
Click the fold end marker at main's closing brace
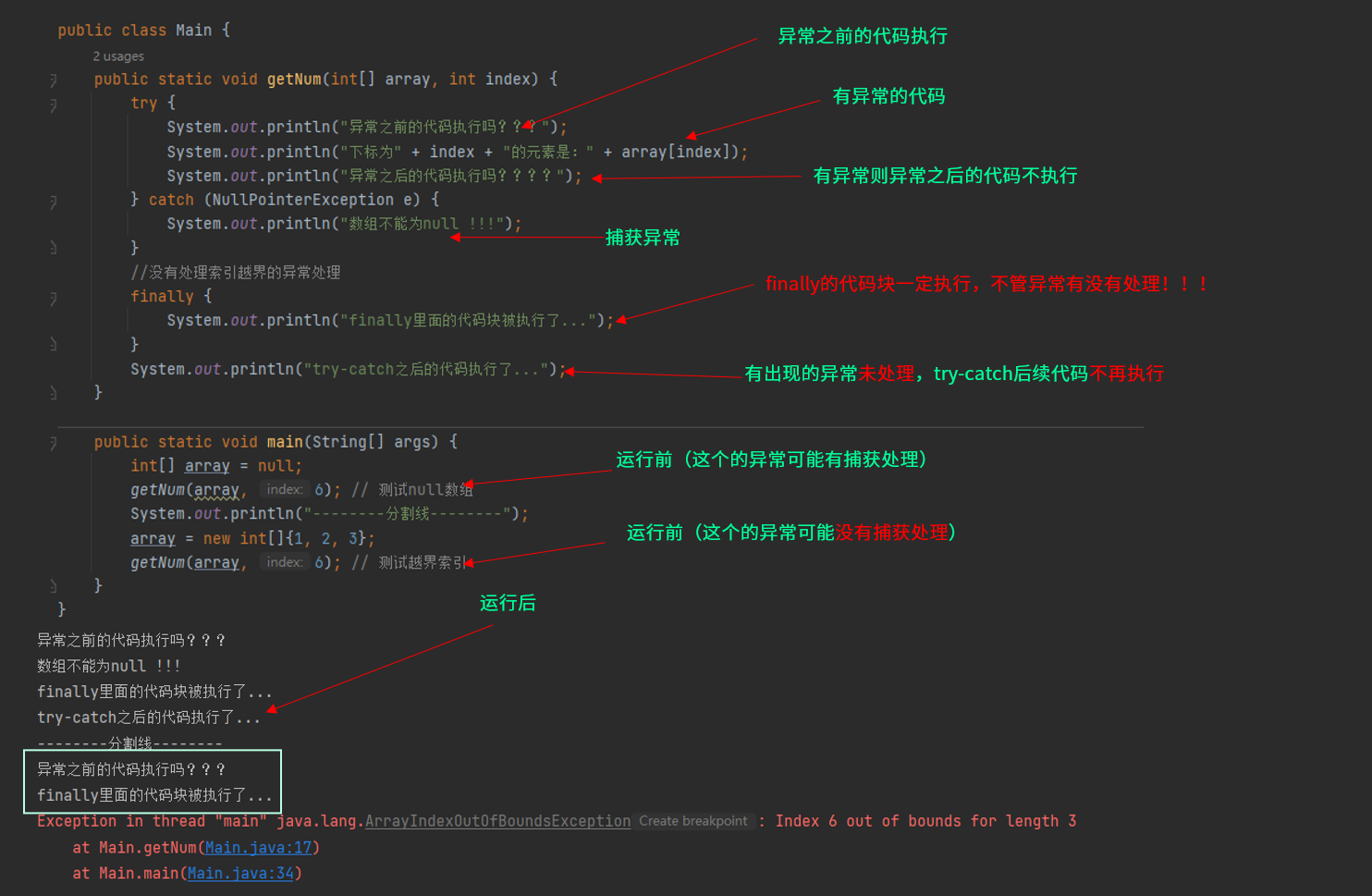click(x=53, y=586)
